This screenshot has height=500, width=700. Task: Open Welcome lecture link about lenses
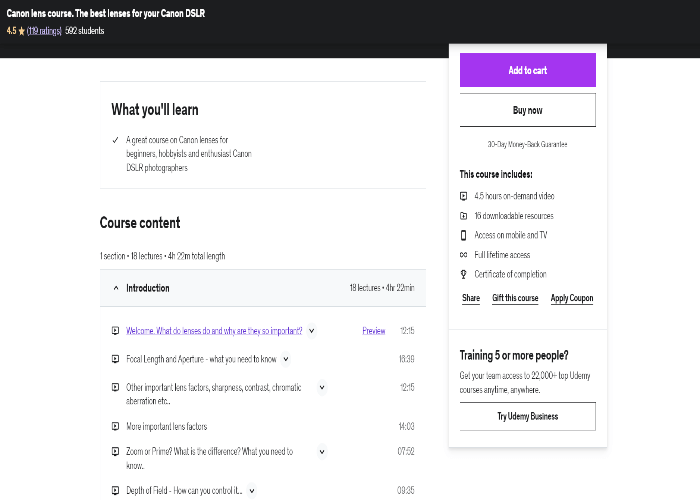(214, 331)
